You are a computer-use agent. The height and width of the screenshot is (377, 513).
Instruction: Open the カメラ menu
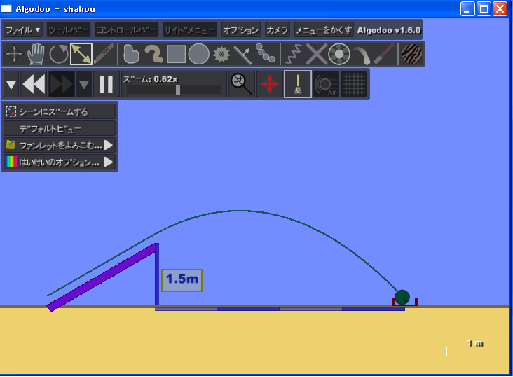point(277,30)
